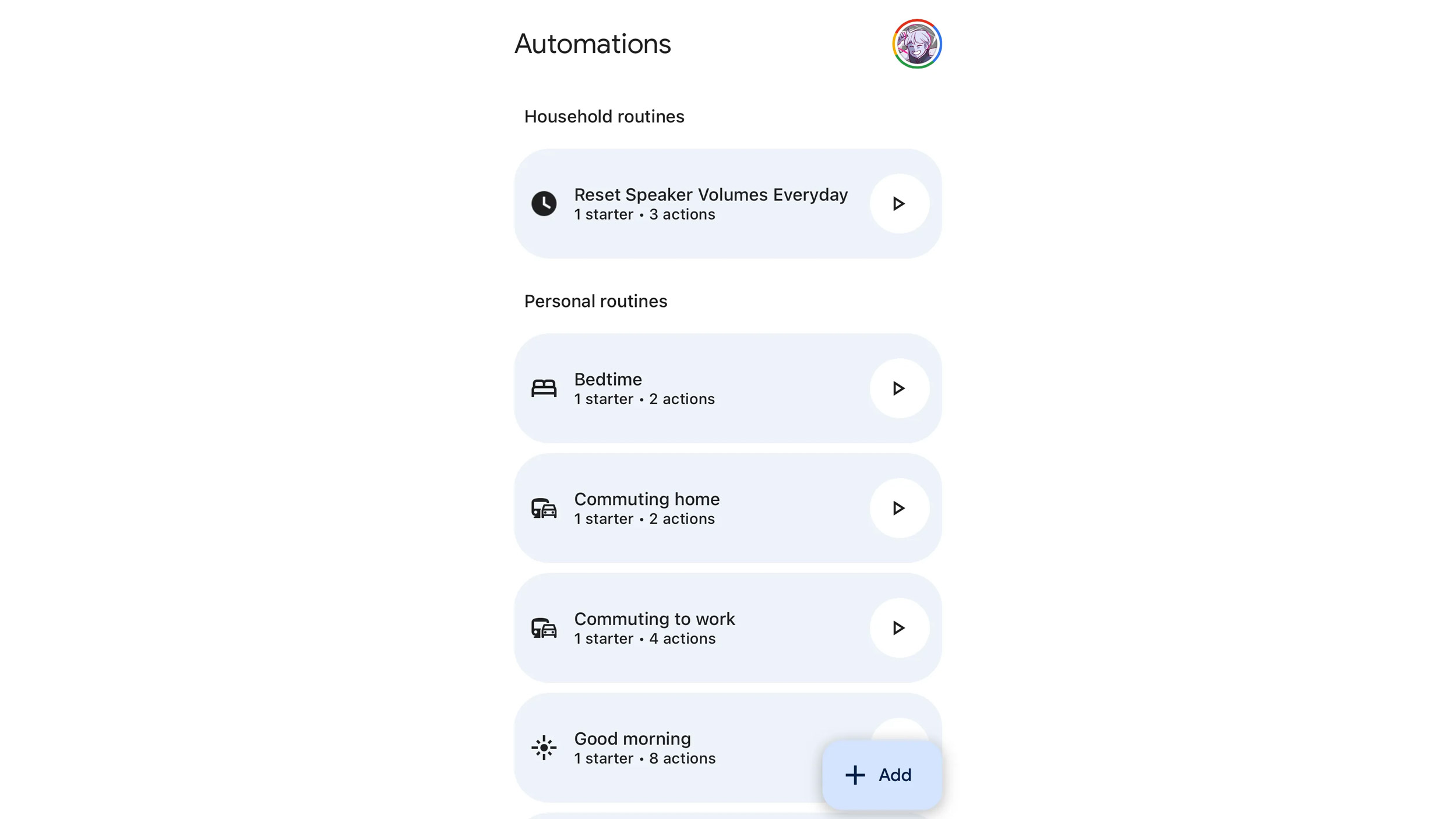
Task: Click the sun icon on Good morning routine
Action: coord(544,747)
